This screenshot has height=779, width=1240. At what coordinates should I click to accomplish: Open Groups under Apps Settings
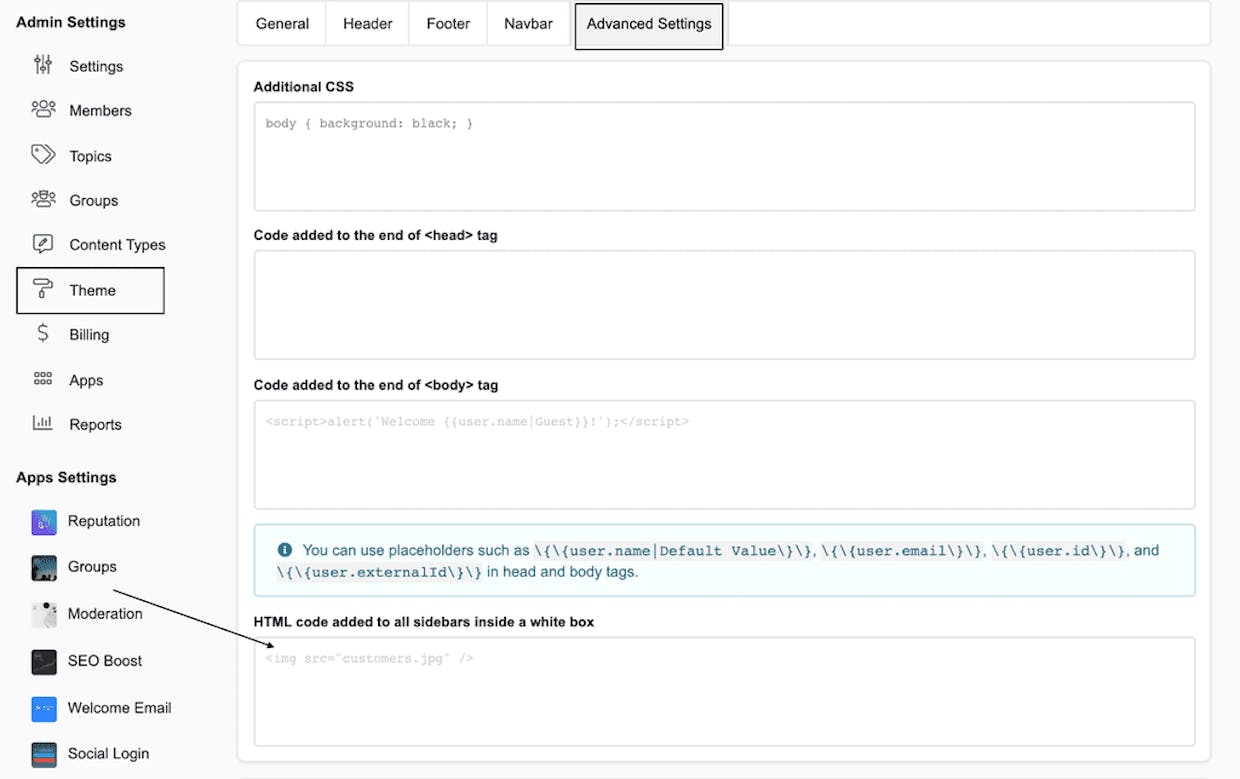pos(92,567)
